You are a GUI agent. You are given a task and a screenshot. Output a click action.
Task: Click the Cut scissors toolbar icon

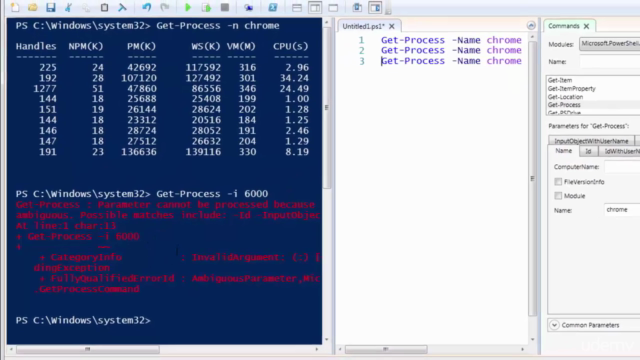click(x=69, y=7)
